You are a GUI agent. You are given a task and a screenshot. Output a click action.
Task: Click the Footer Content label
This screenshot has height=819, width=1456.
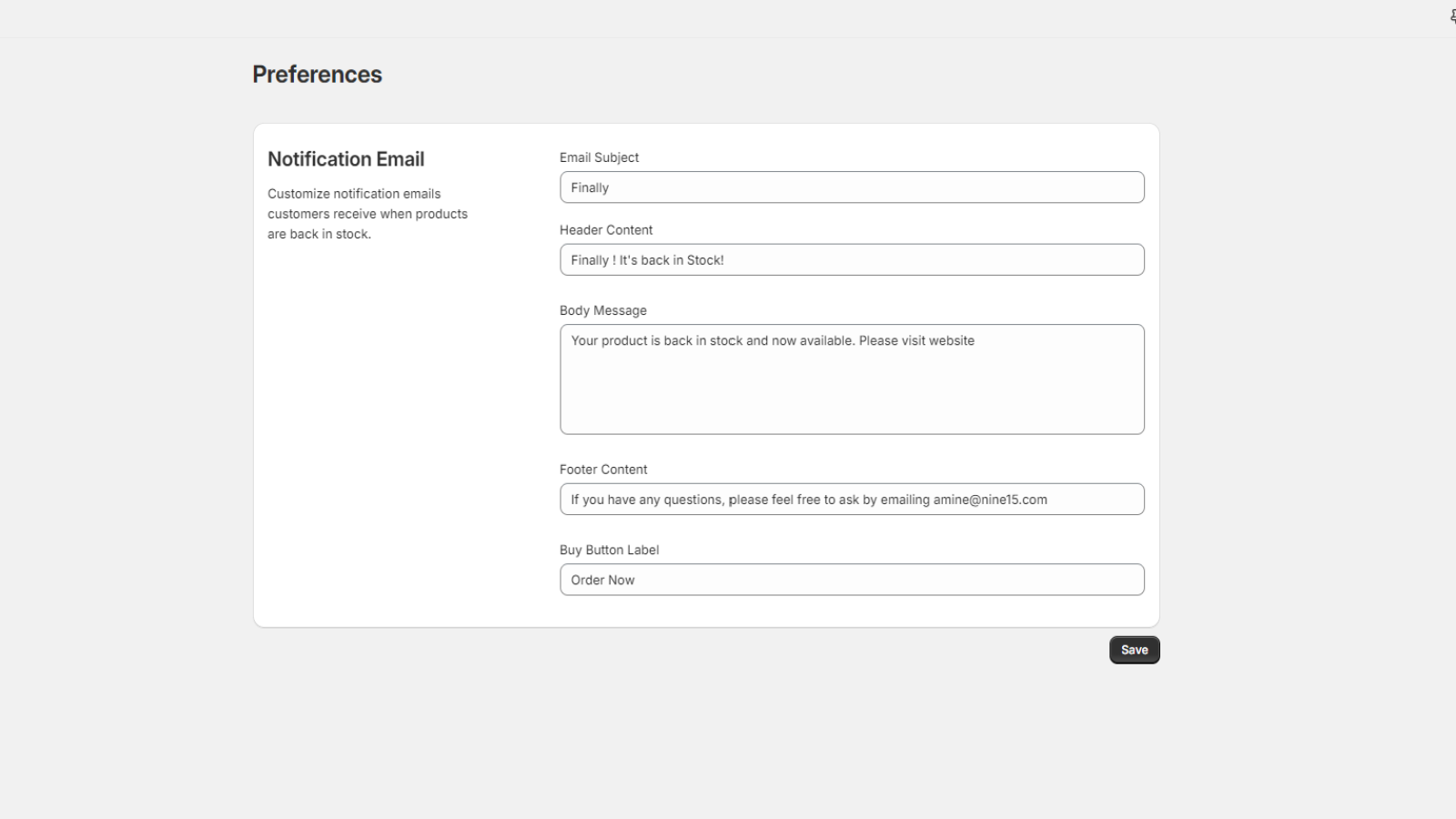point(603,470)
